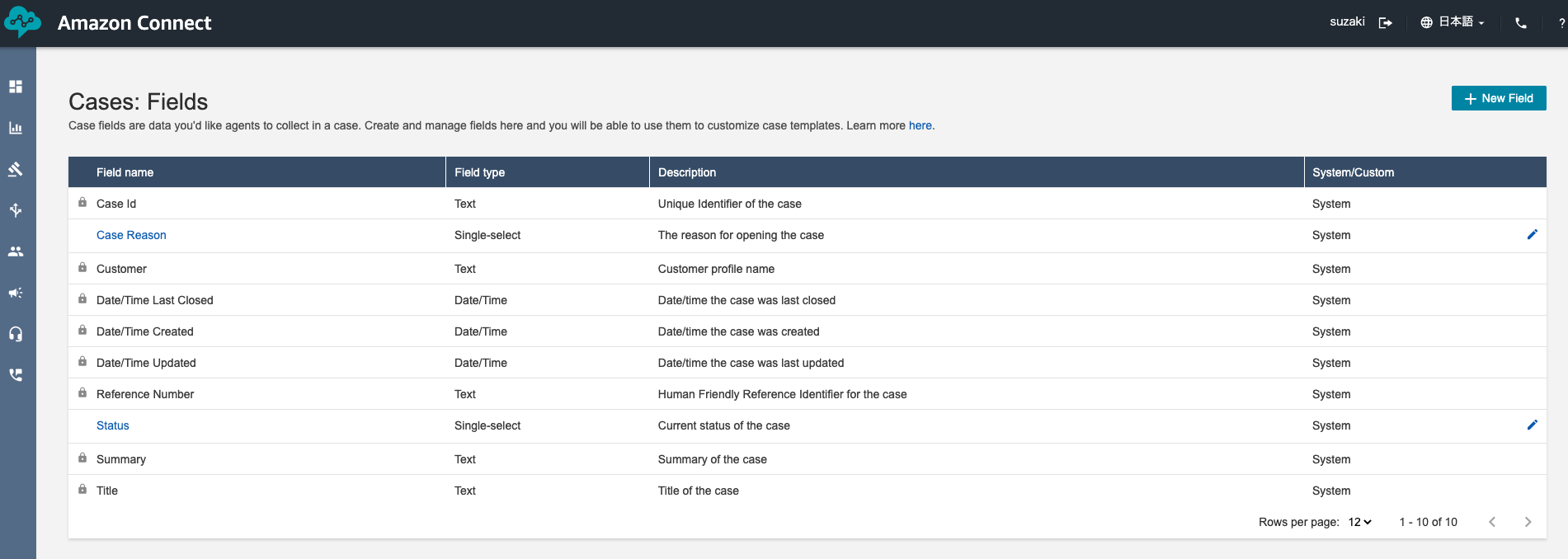Go to previous page of fields
Viewport: 1568px width, 559px height.
click(x=1492, y=522)
